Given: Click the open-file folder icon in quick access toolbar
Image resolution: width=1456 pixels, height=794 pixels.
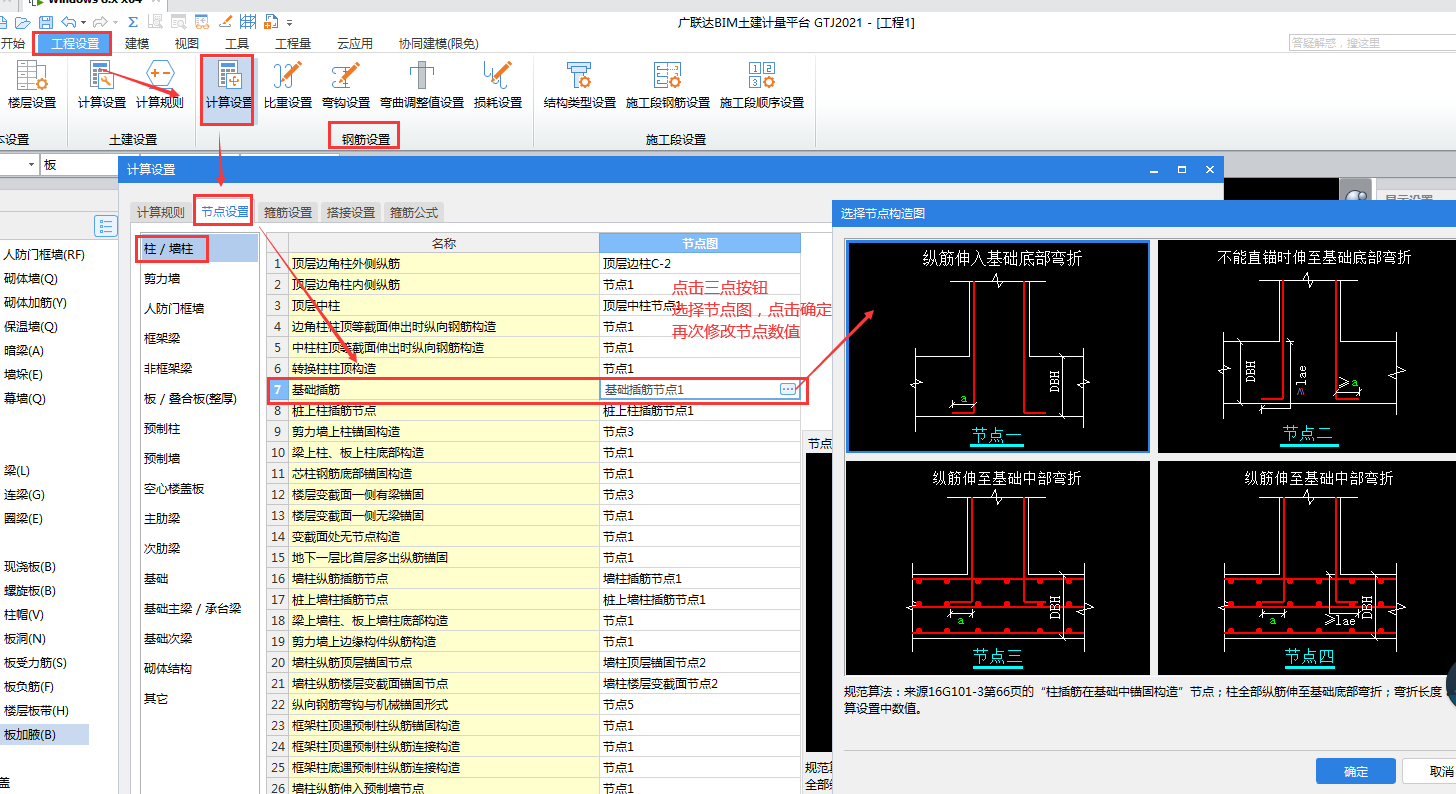Looking at the screenshot, I should coord(24,21).
